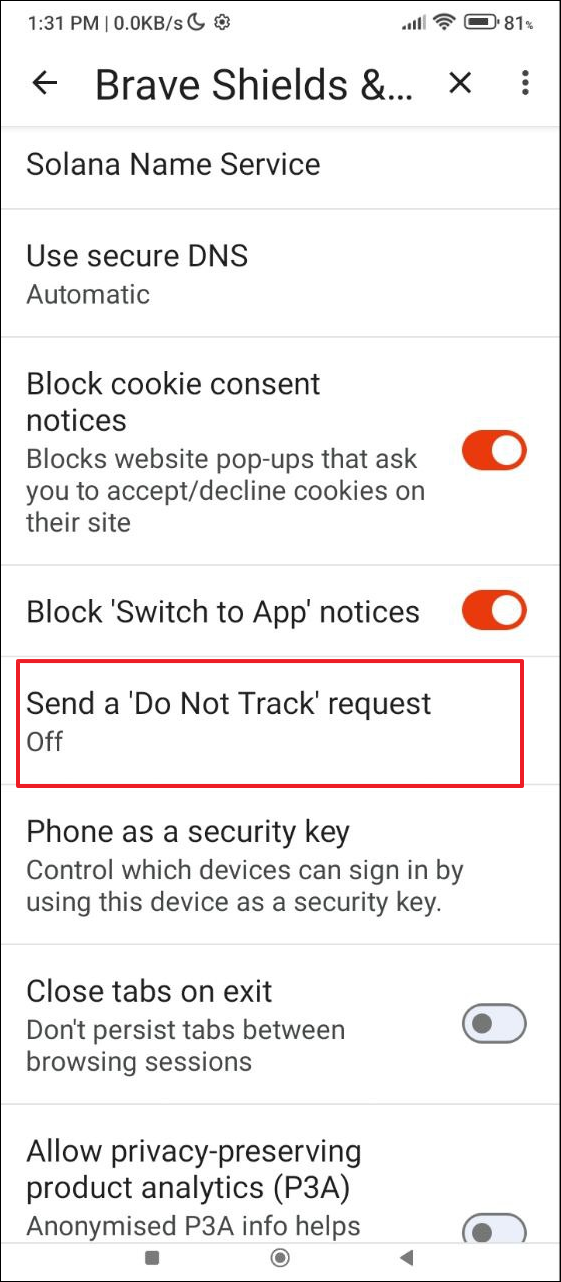Tap the Wi-Fi status icon
561x1282 pixels.
445,22
